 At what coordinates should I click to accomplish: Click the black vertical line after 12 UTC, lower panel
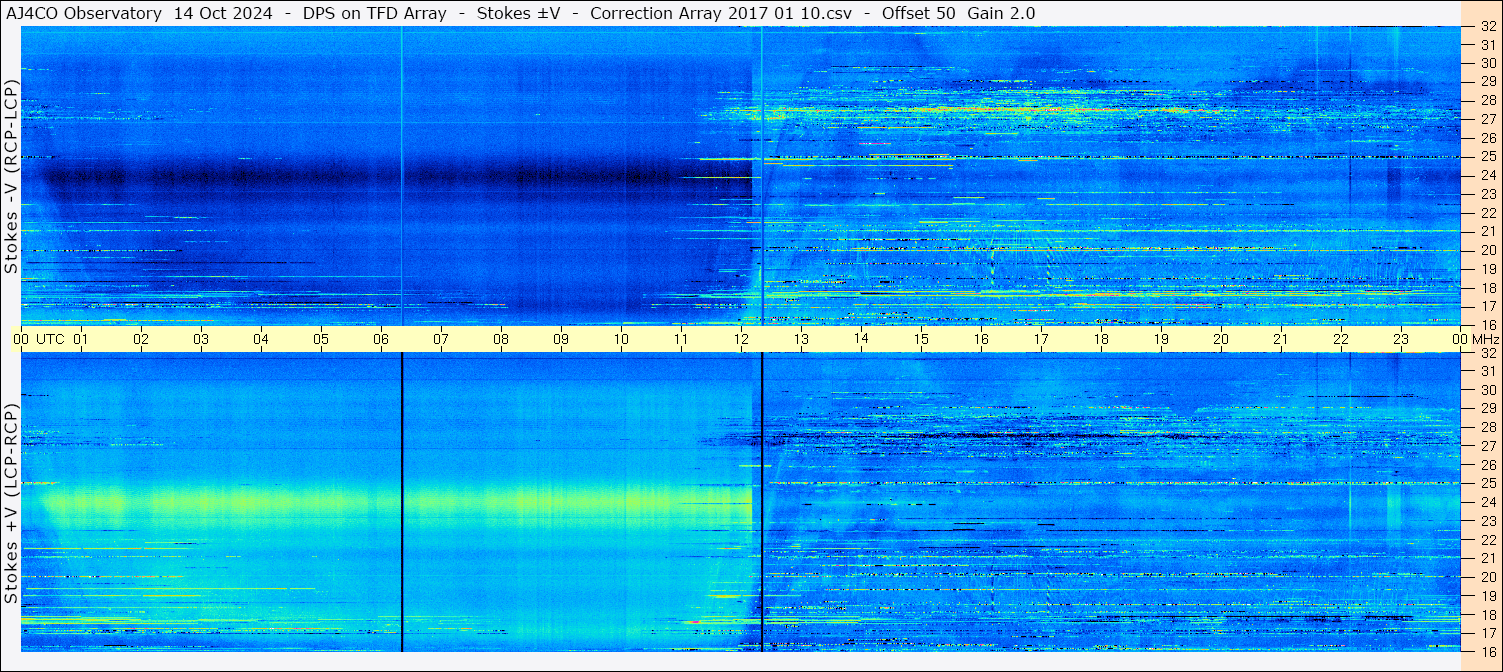762,500
